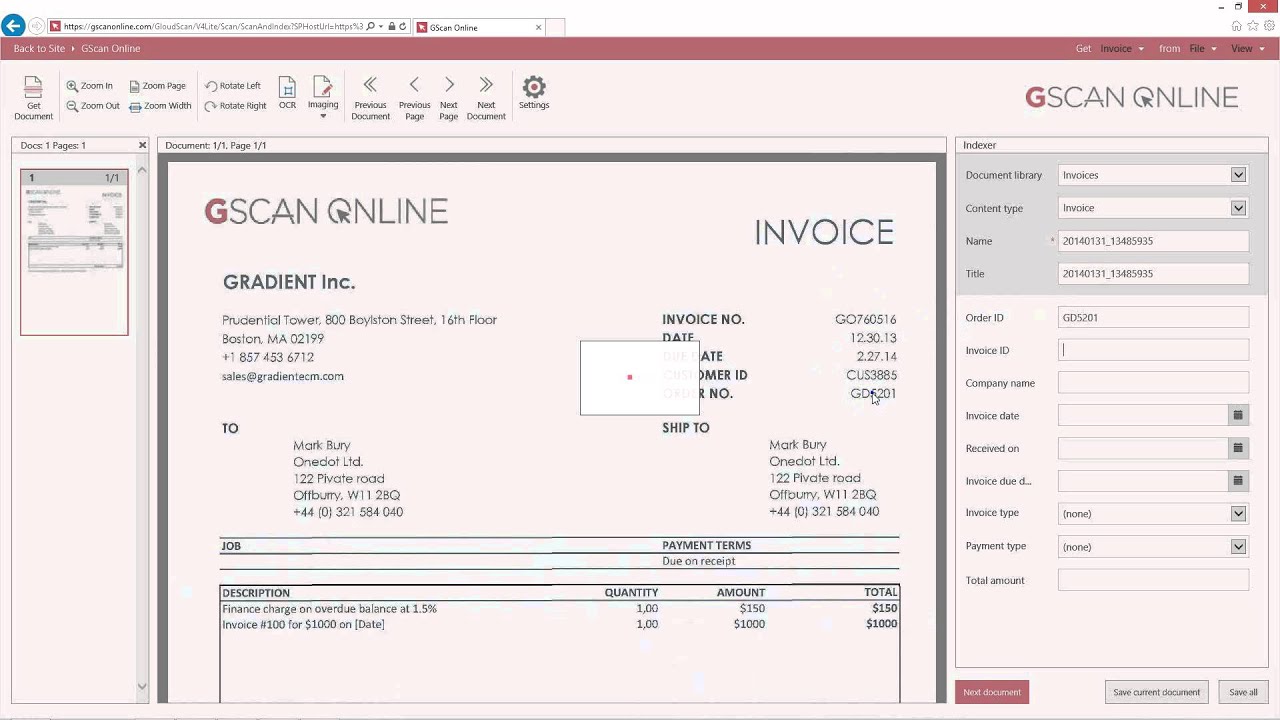The image size is (1280, 720).
Task: Click invoice number GO760516 on document
Action: tap(866, 319)
